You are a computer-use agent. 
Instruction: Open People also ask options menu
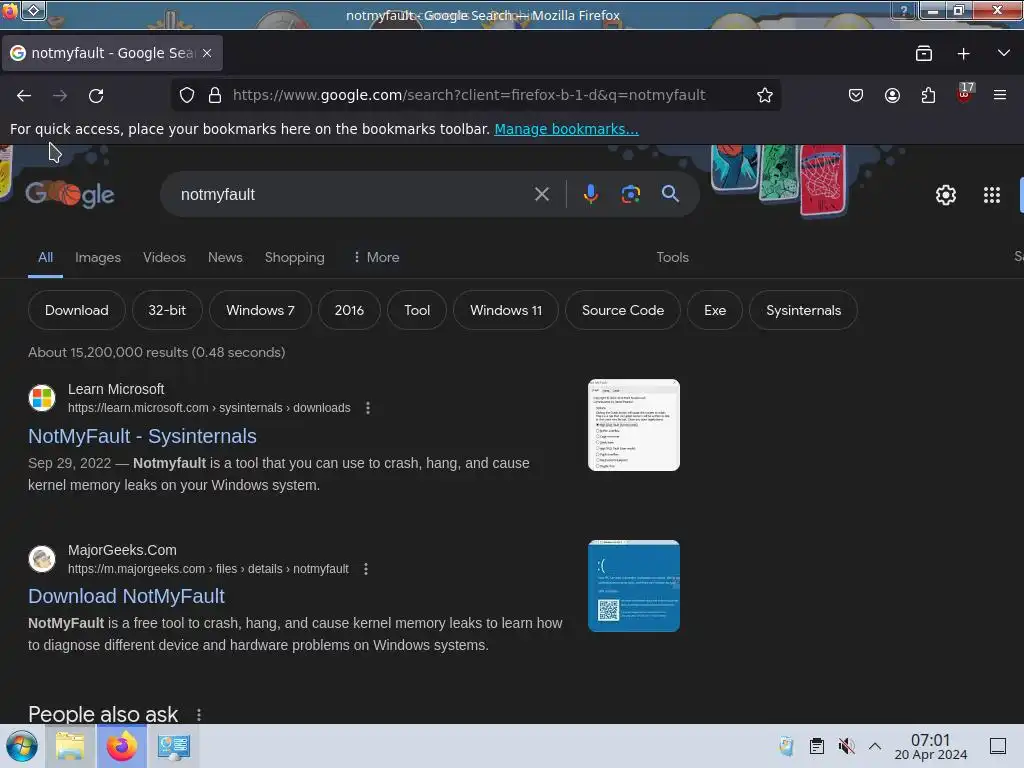(x=199, y=715)
